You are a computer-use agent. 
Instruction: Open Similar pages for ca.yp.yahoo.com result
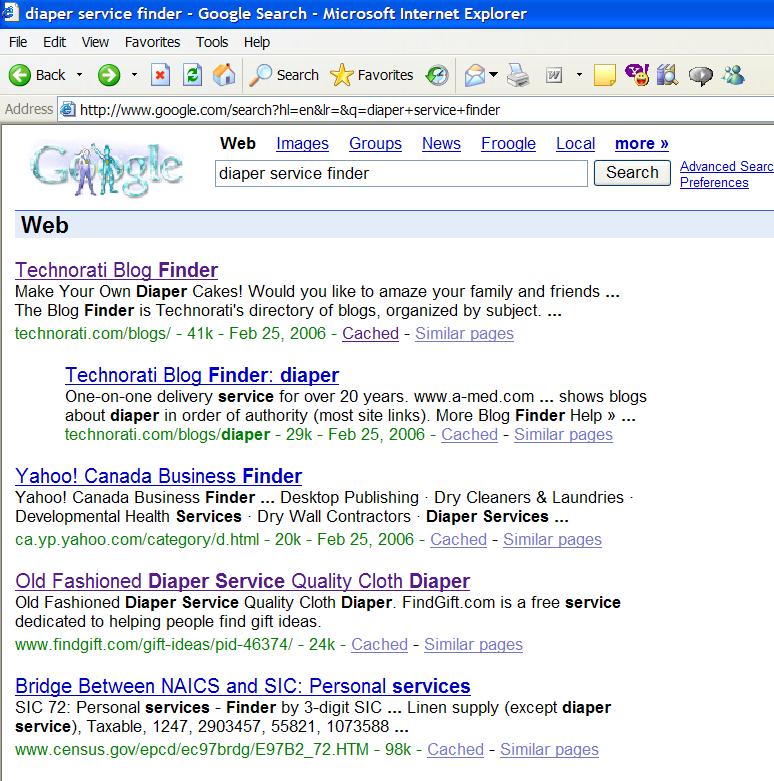[552, 539]
